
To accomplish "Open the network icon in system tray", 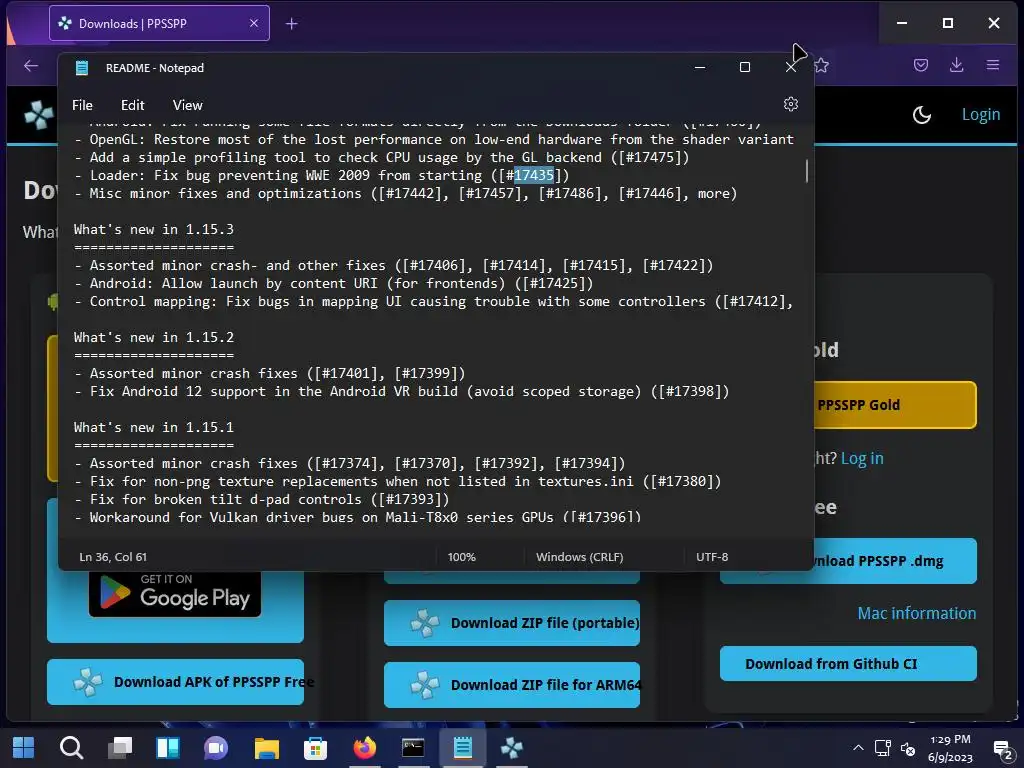I will (883, 748).
